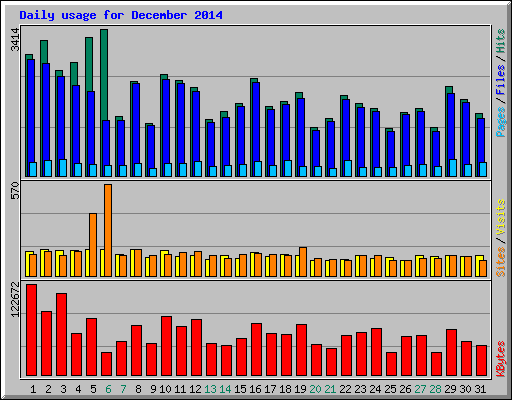512x400 pixels.
Task: Select the yellow "Visits" legend label
Action: point(500,218)
